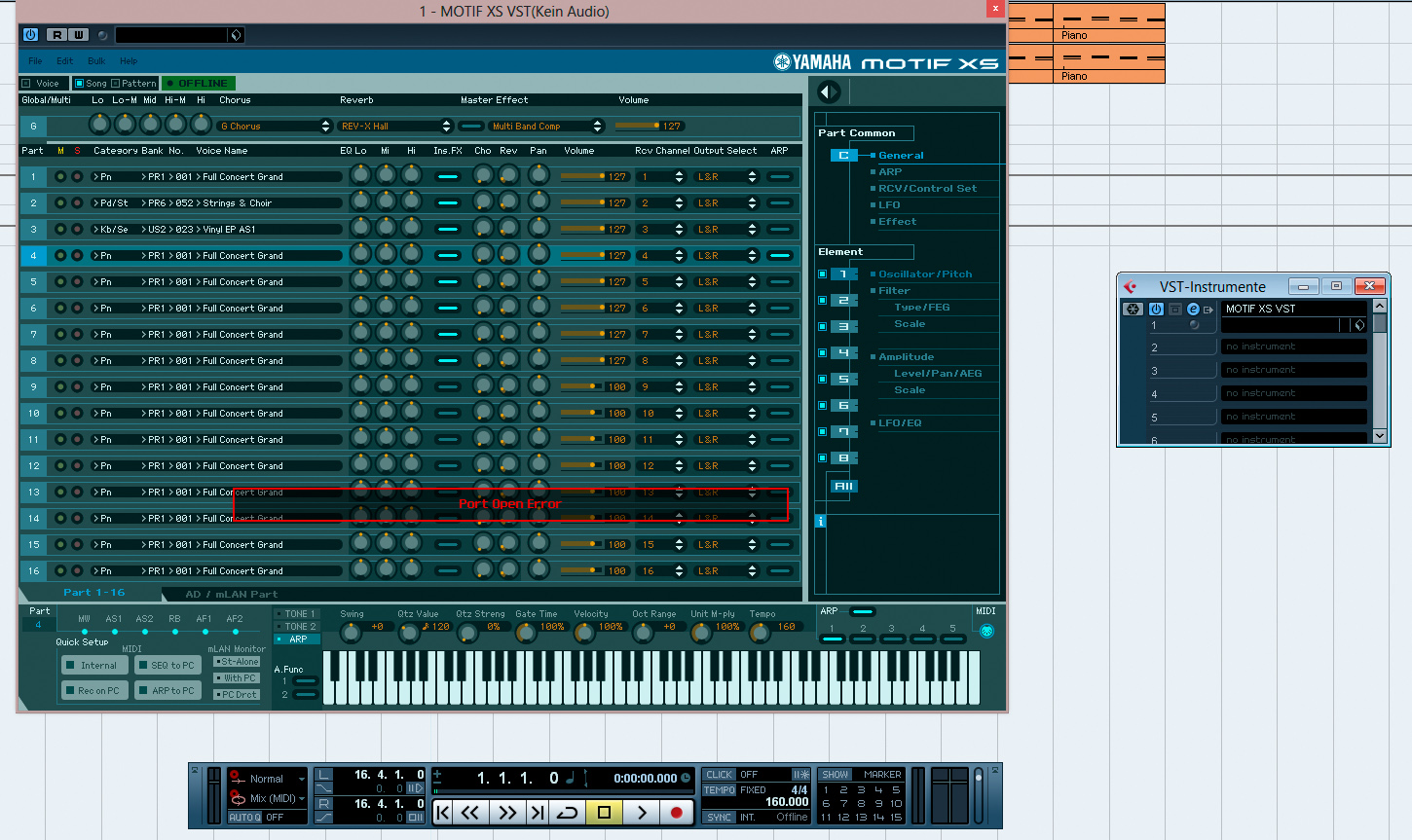Click the Cycle loop button in transport
This screenshot has width=1412, height=840.
tap(567, 812)
